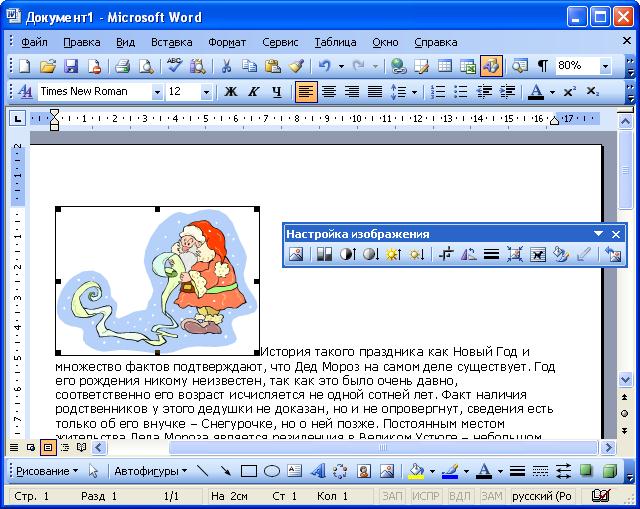Create a new blank document

click(25, 66)
